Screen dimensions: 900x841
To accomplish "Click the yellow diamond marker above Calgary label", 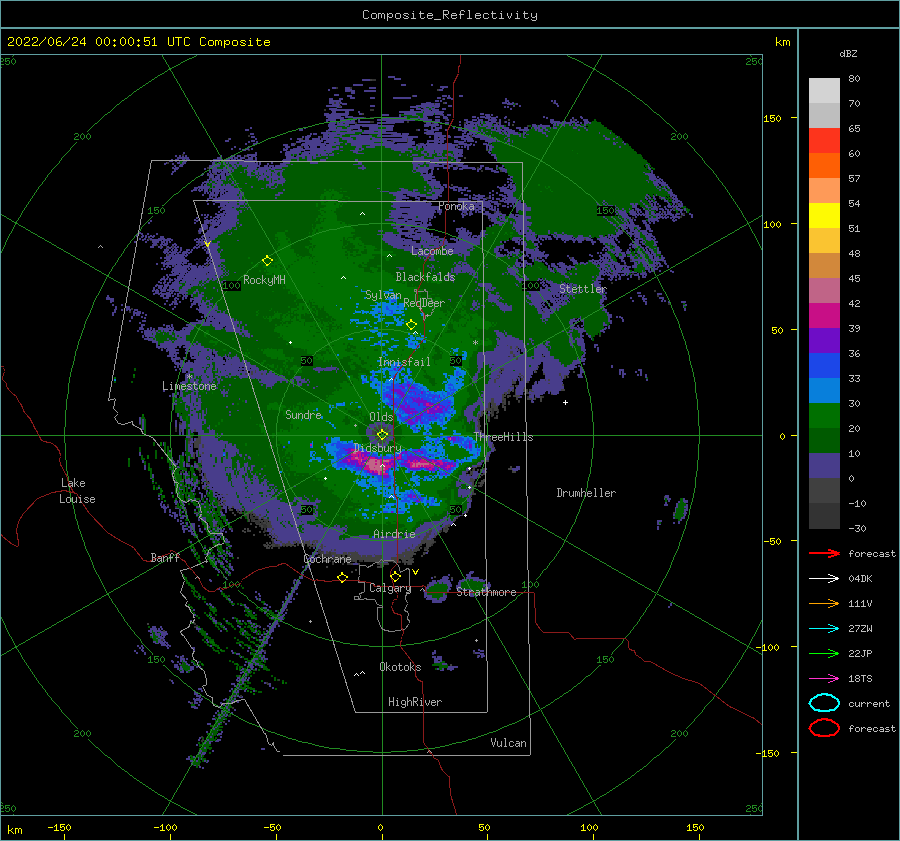I will (x=395, y=576).
